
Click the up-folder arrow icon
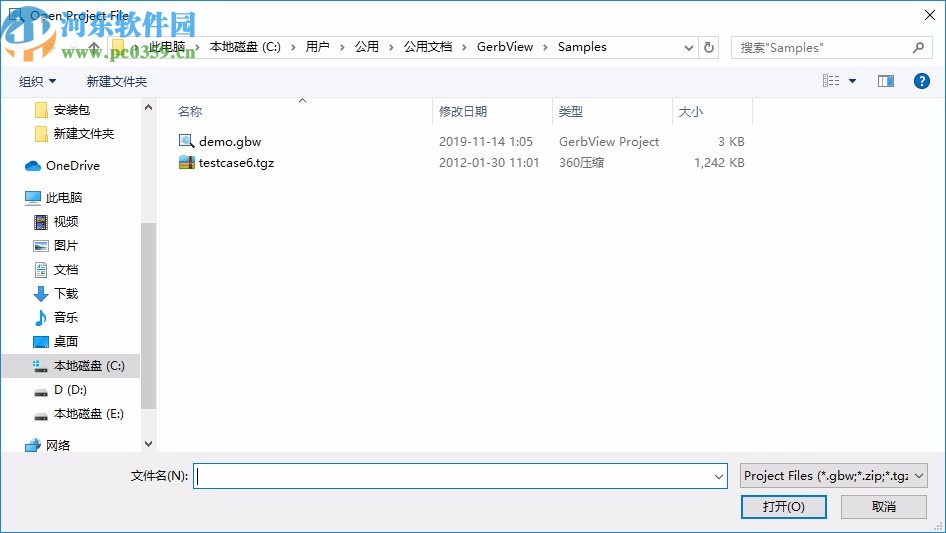(x=94, y=47)
